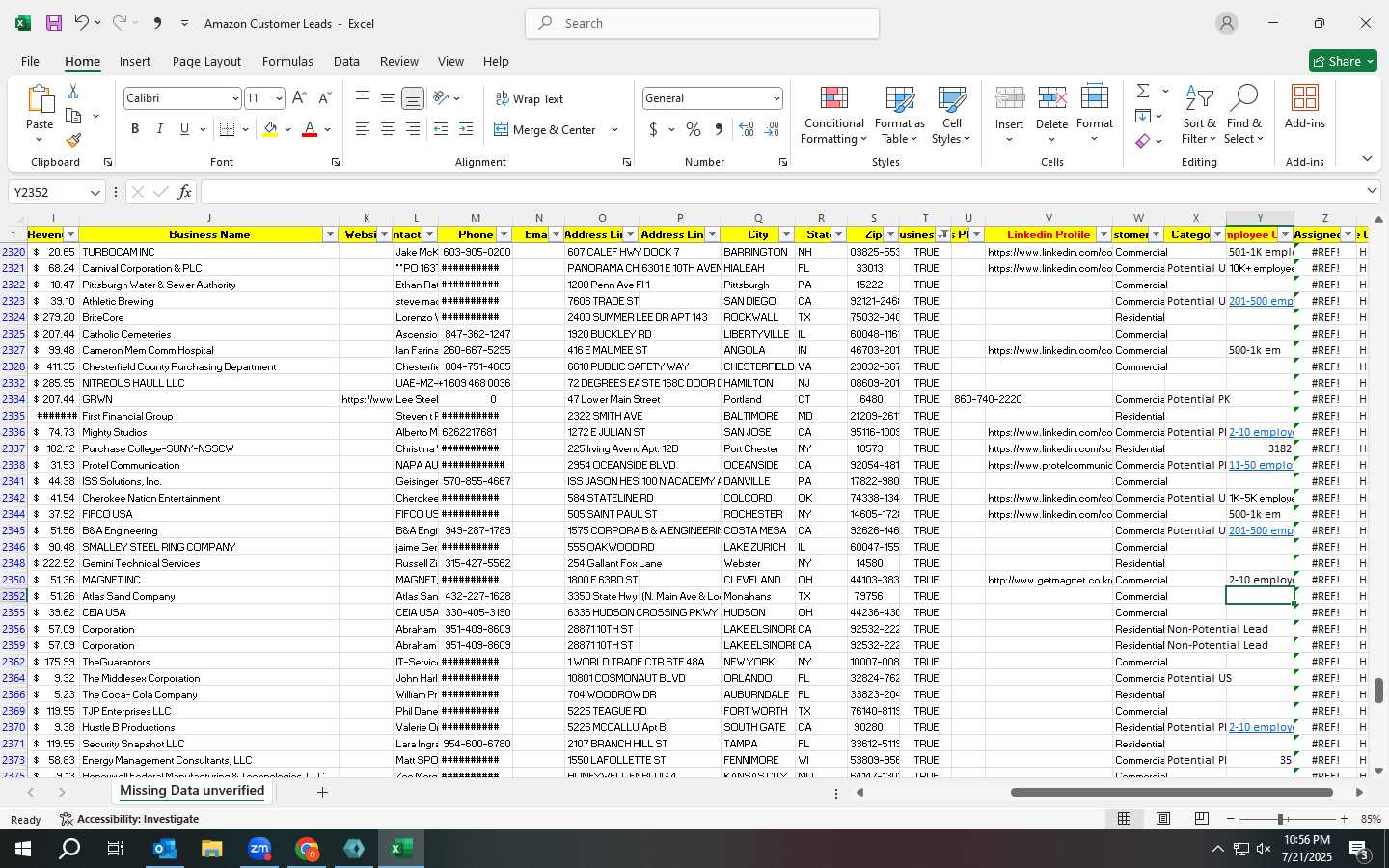Open Format as Table gallery
This screenshot has height=868, width=1389.
coord(899,116)
